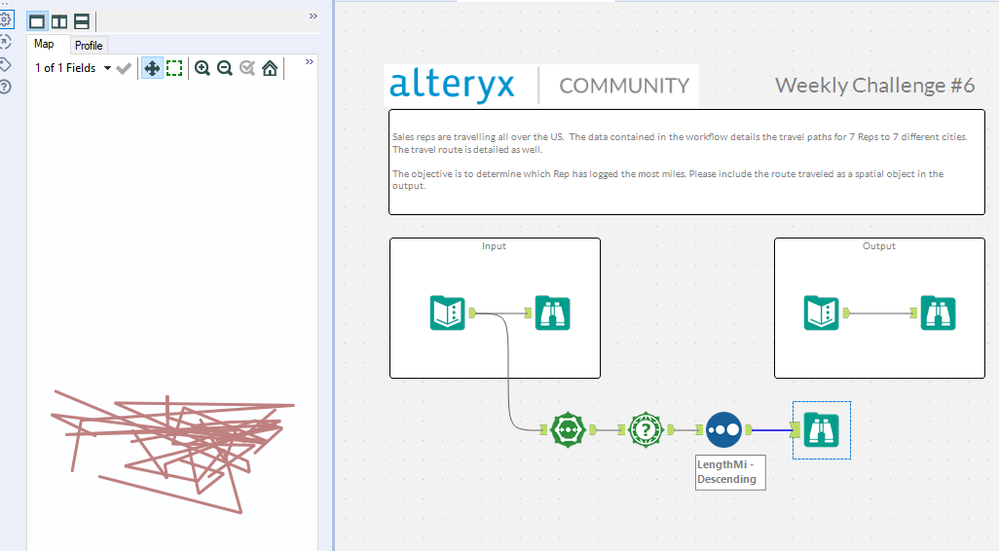The width and height of the screenshot is (999, 551).
Task: Reset map view with home icon
Action: click(x=270, y=68)
